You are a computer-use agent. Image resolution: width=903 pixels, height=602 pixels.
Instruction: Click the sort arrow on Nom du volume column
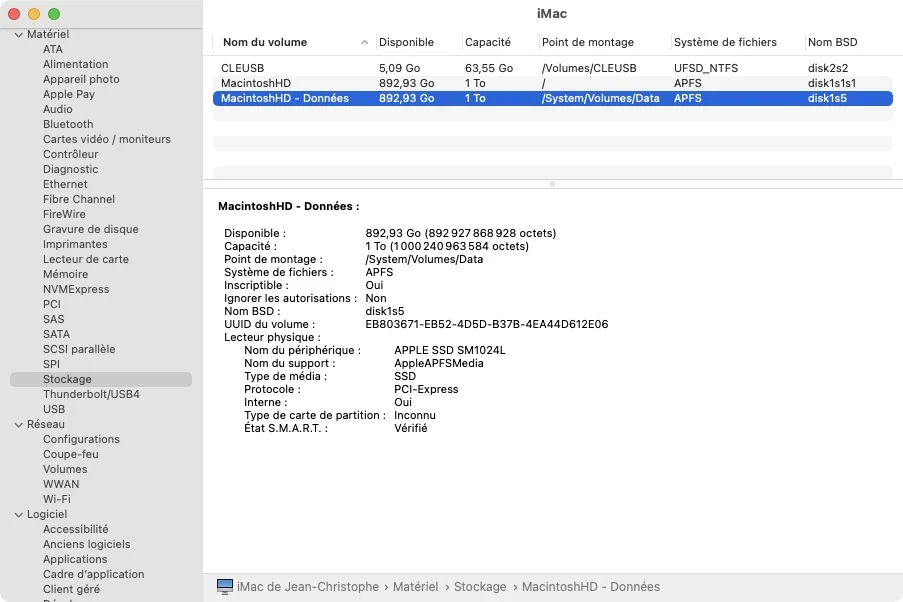[x=364, y=42]
